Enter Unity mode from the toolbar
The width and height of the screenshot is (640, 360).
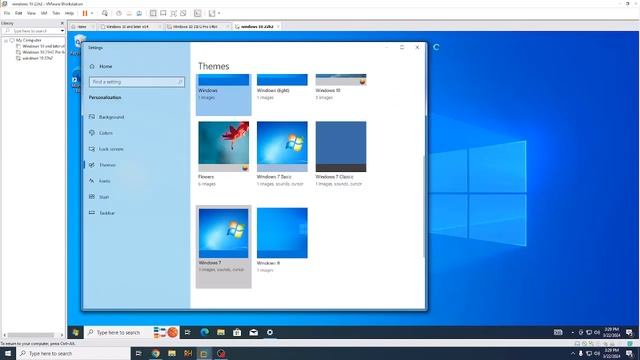coord(183,13)
